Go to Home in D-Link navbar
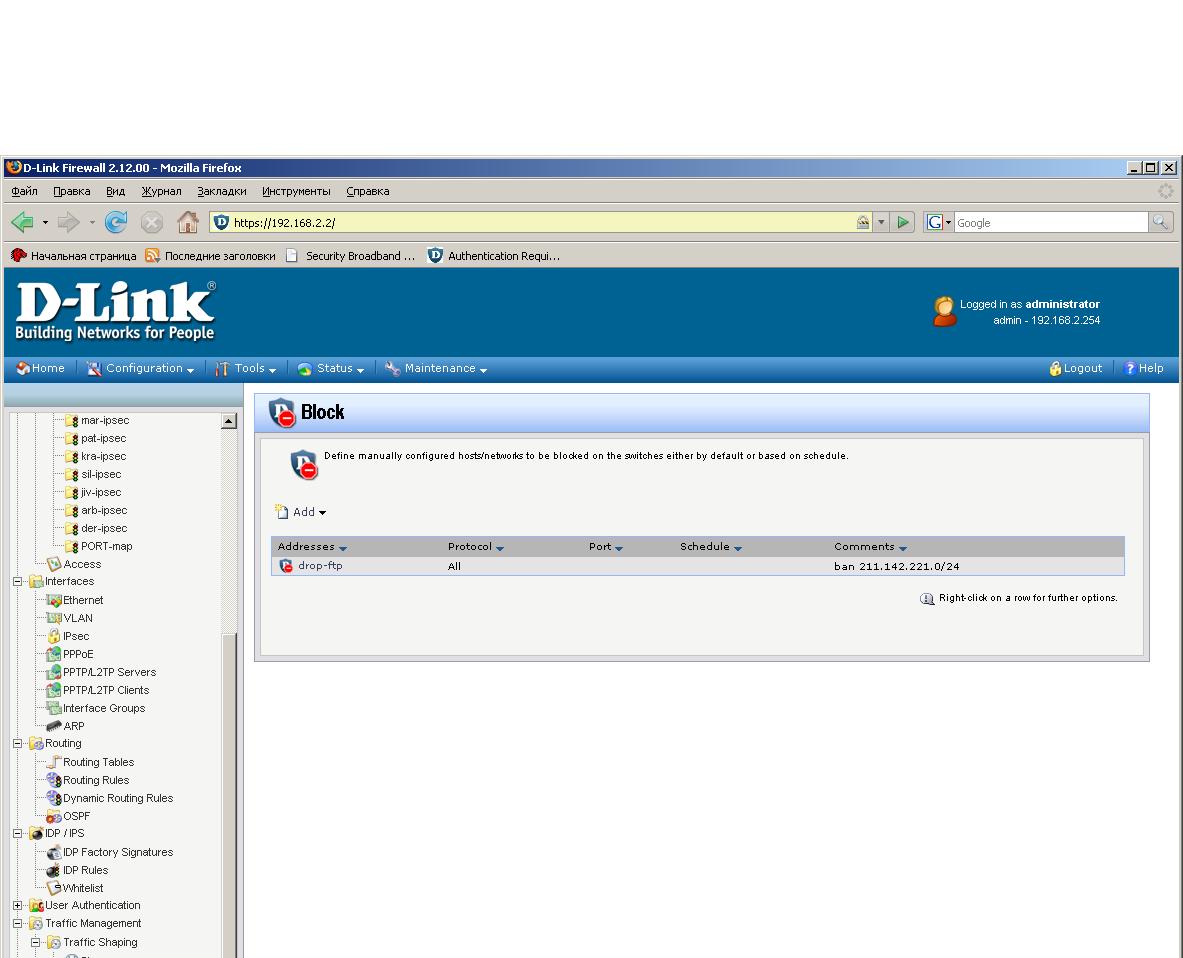The height and width of the screenshot is (958, 1183). [41, 368]
